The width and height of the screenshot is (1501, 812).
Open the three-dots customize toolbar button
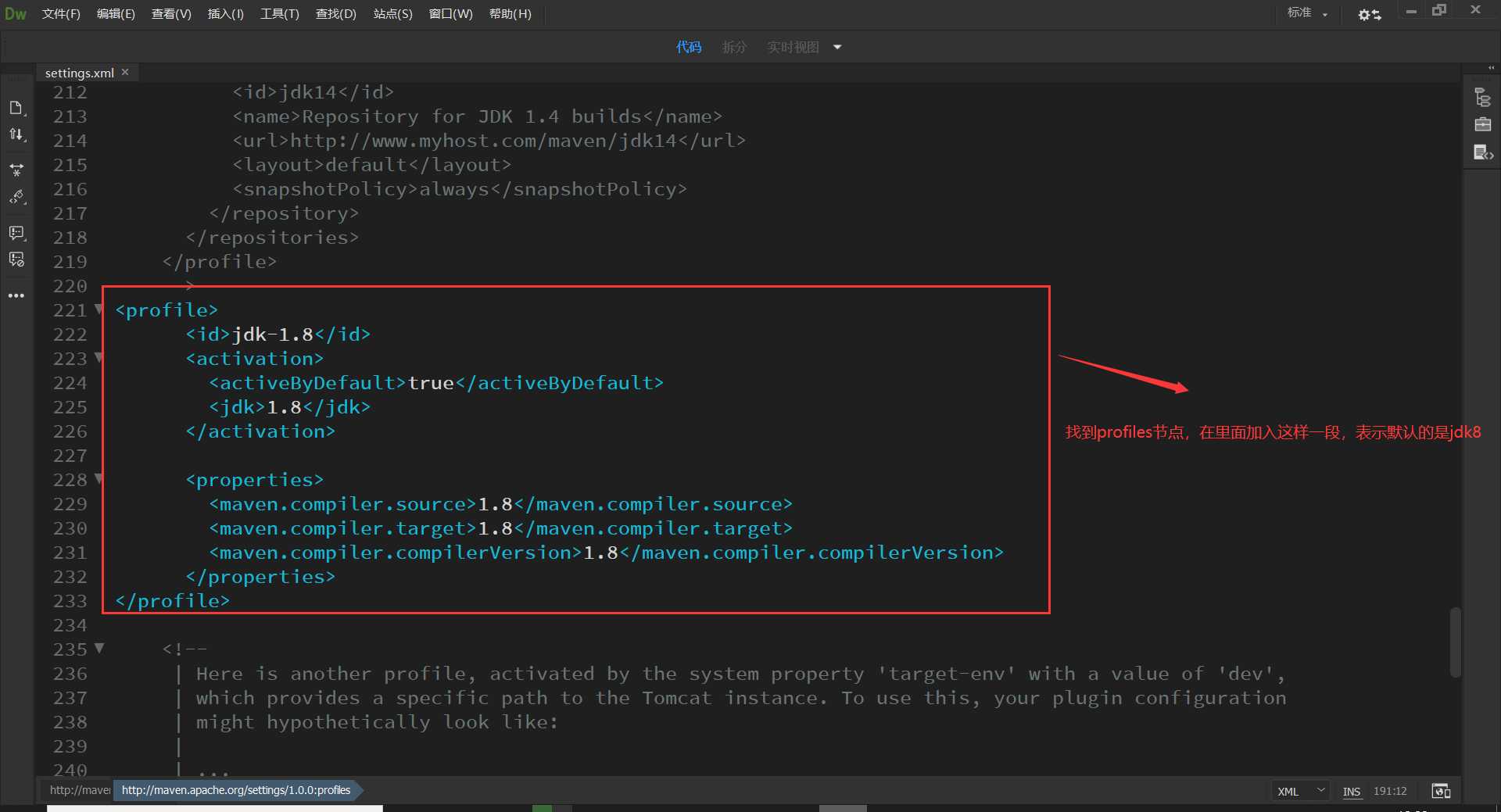tap(16, 295)
